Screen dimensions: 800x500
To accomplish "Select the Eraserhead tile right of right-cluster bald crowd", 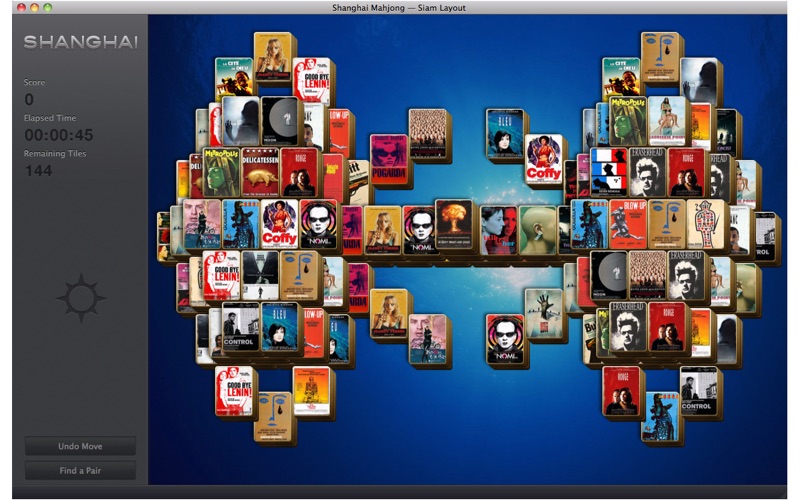I will pyautogui.click(x=686, y=276).
